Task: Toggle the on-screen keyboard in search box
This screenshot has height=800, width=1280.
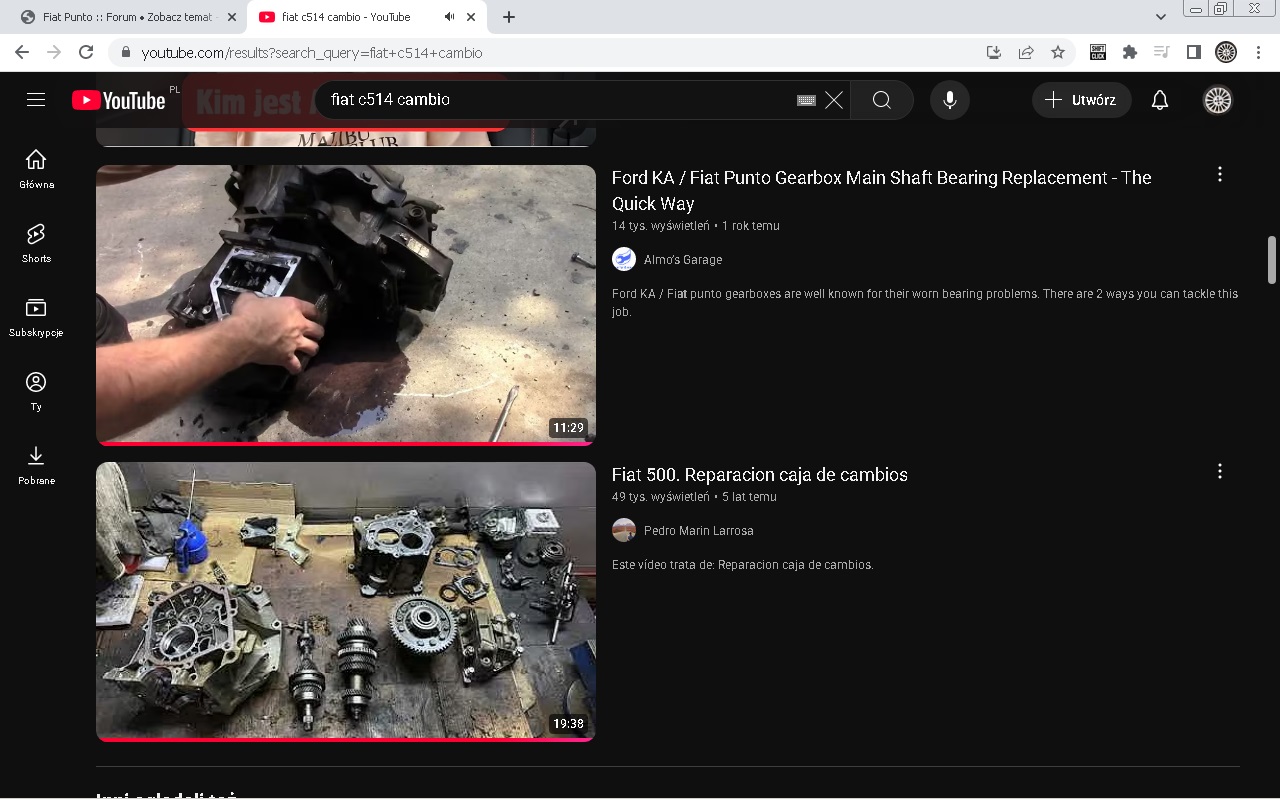Action: [x=806, y=100]
